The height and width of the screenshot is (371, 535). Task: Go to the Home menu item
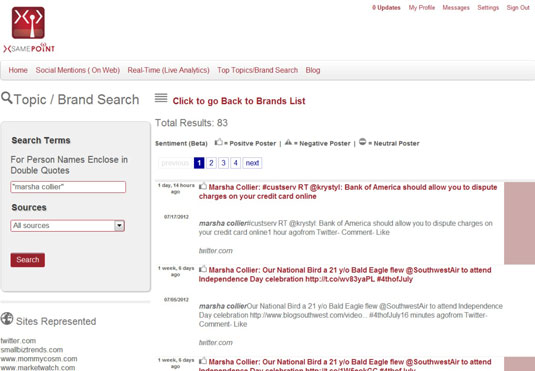(18, 70)
